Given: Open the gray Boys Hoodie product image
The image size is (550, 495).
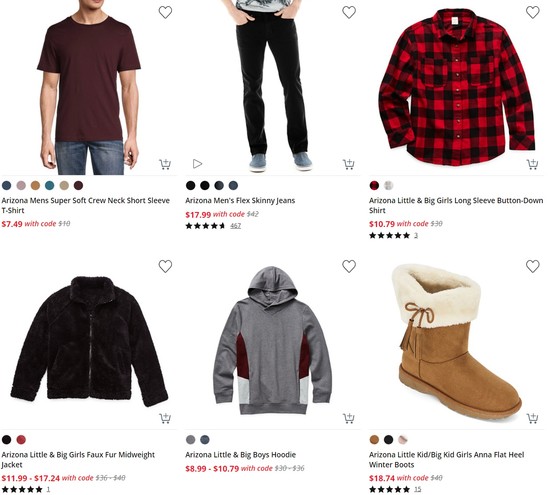Looking at the screenshot, I should (x=273, y=340).
